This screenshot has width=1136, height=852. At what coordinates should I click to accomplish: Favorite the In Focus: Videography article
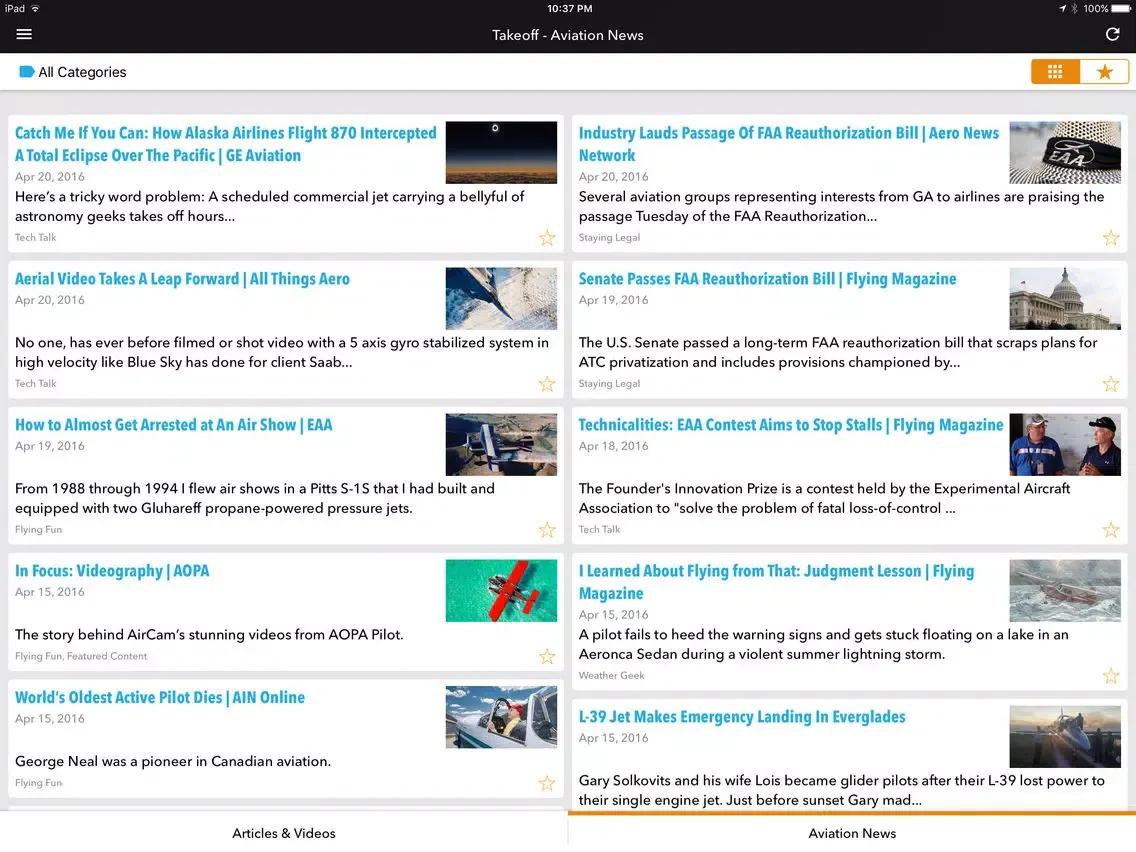547,656
